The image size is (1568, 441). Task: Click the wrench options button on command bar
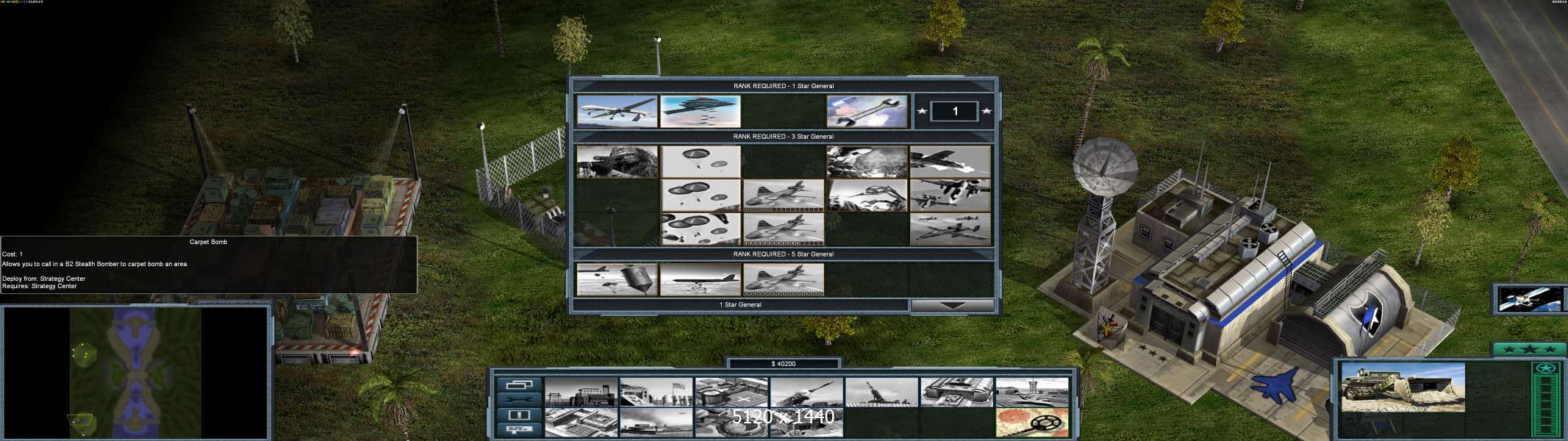[520, 400]
